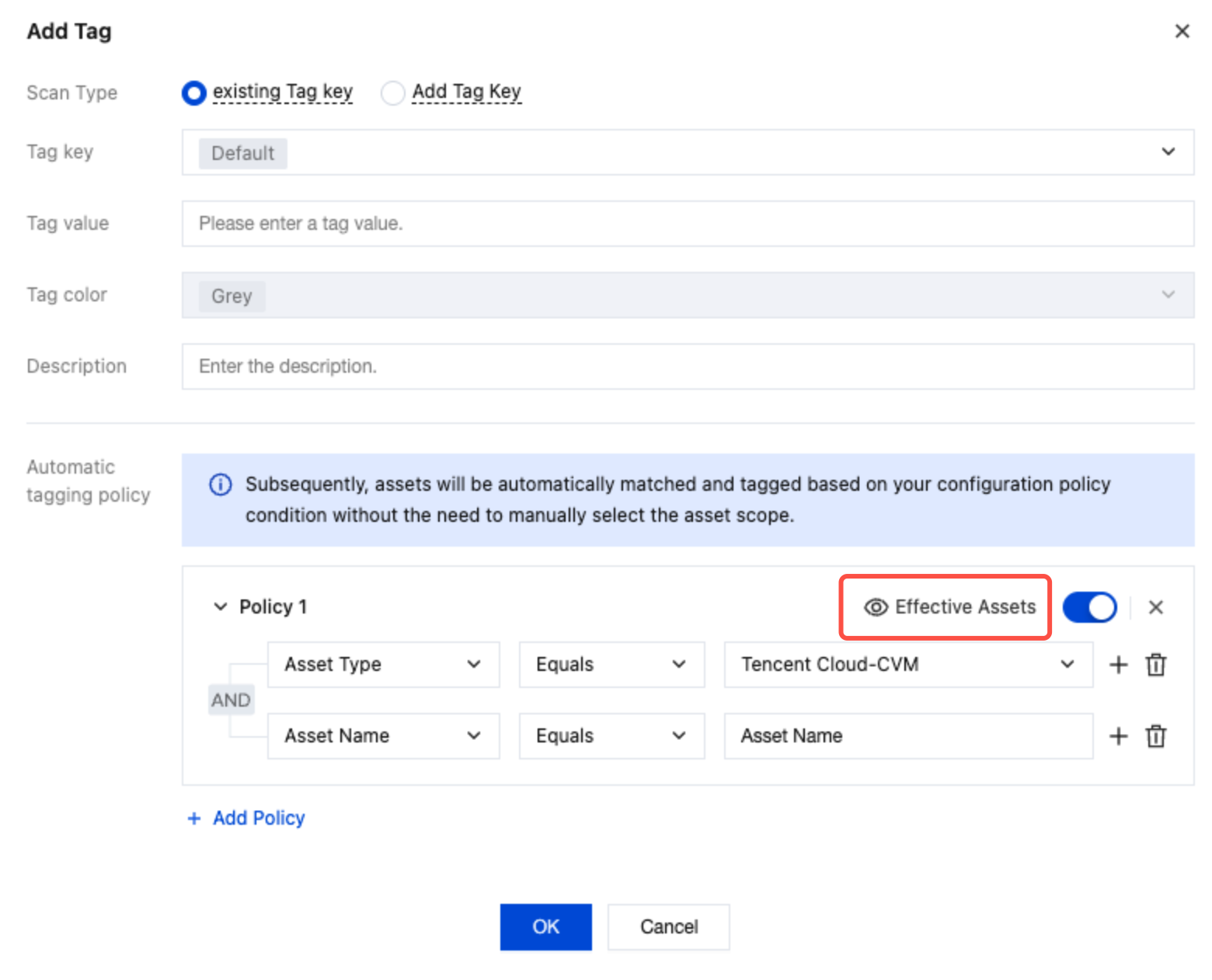This screenshot has width=1212, height=980.
Task: Remove Policy 1 with the X icon
Action: (1155, 607)
